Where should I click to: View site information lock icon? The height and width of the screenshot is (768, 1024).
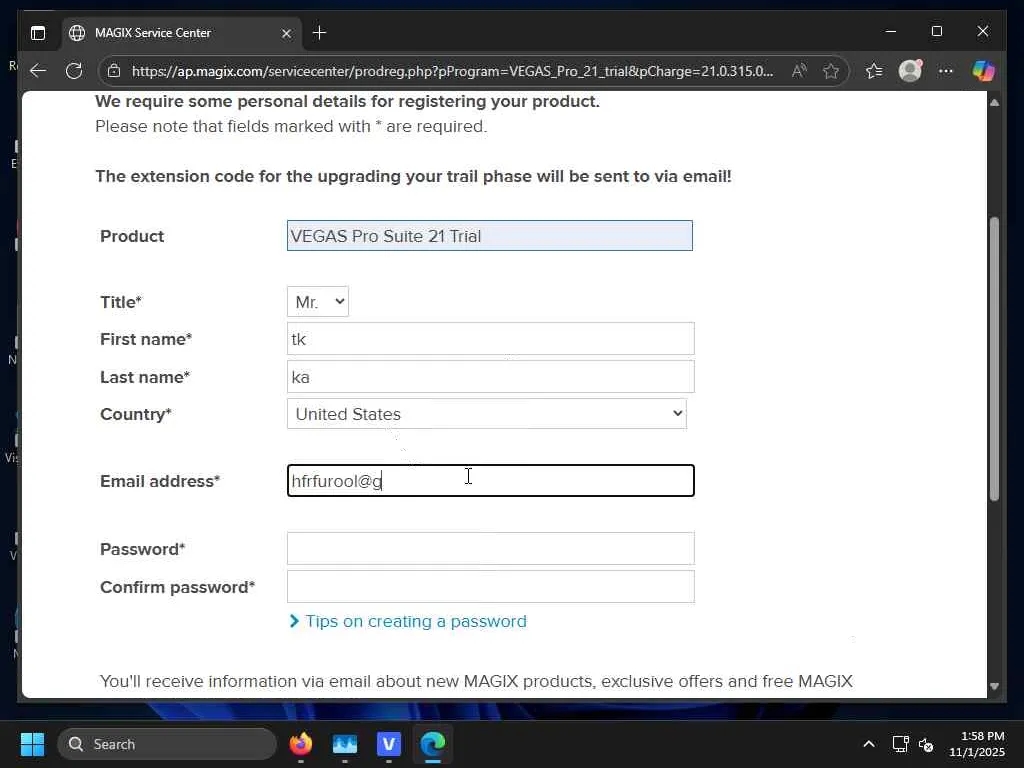click(x=114, y=71)
